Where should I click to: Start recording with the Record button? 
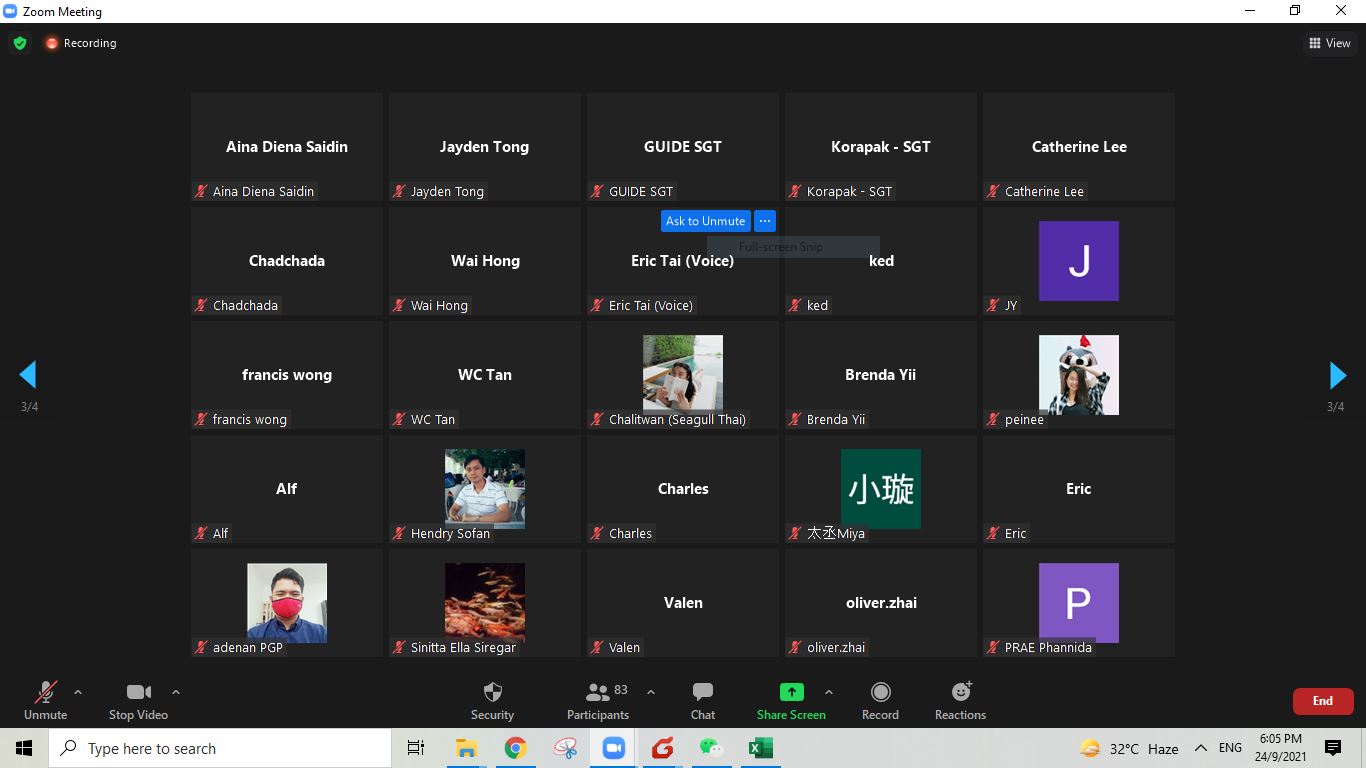click(880, 700)
